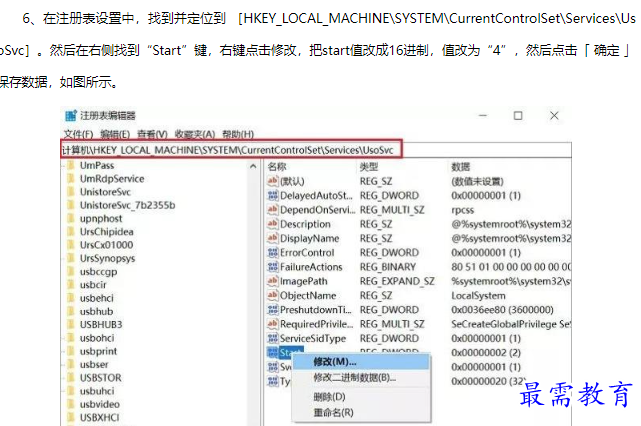The image size is (641, 426).
Task: Open the 帮助(H) menu
Action: [238, 134]
